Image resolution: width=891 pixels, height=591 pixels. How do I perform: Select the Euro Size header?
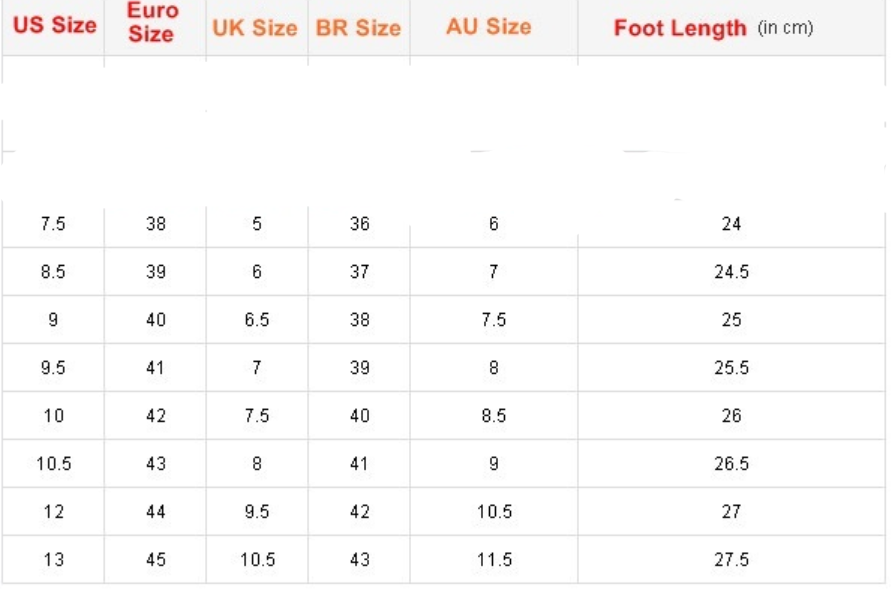pyautogui.click(x=152, y=23)
